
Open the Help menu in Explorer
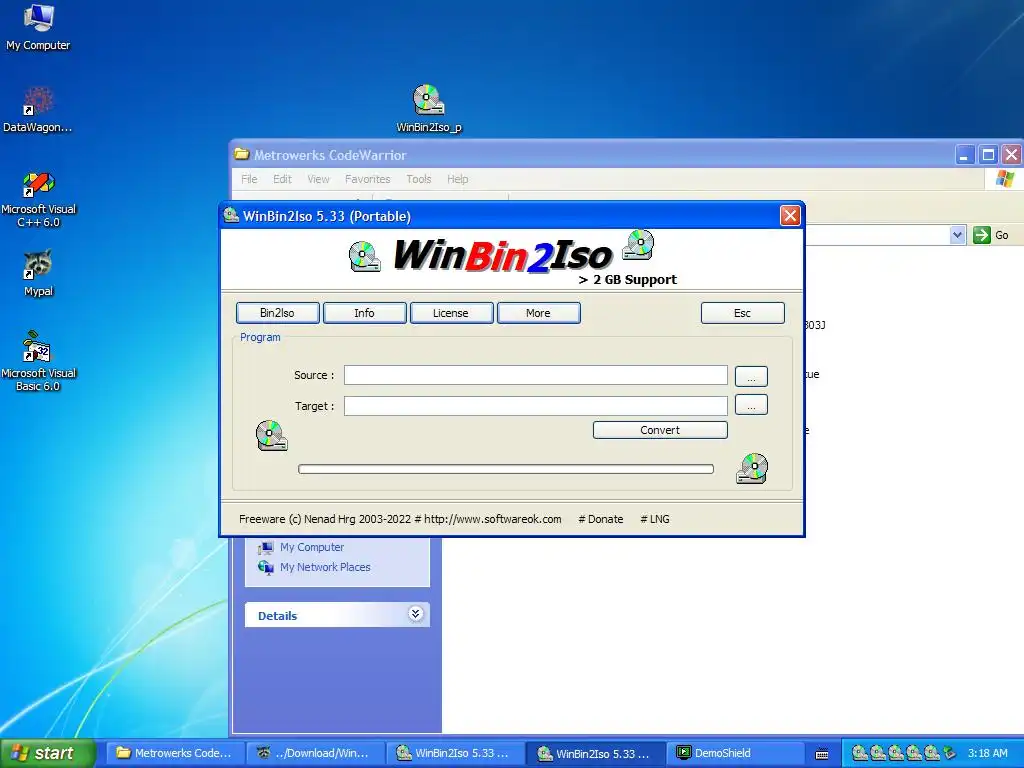(458, 179)
